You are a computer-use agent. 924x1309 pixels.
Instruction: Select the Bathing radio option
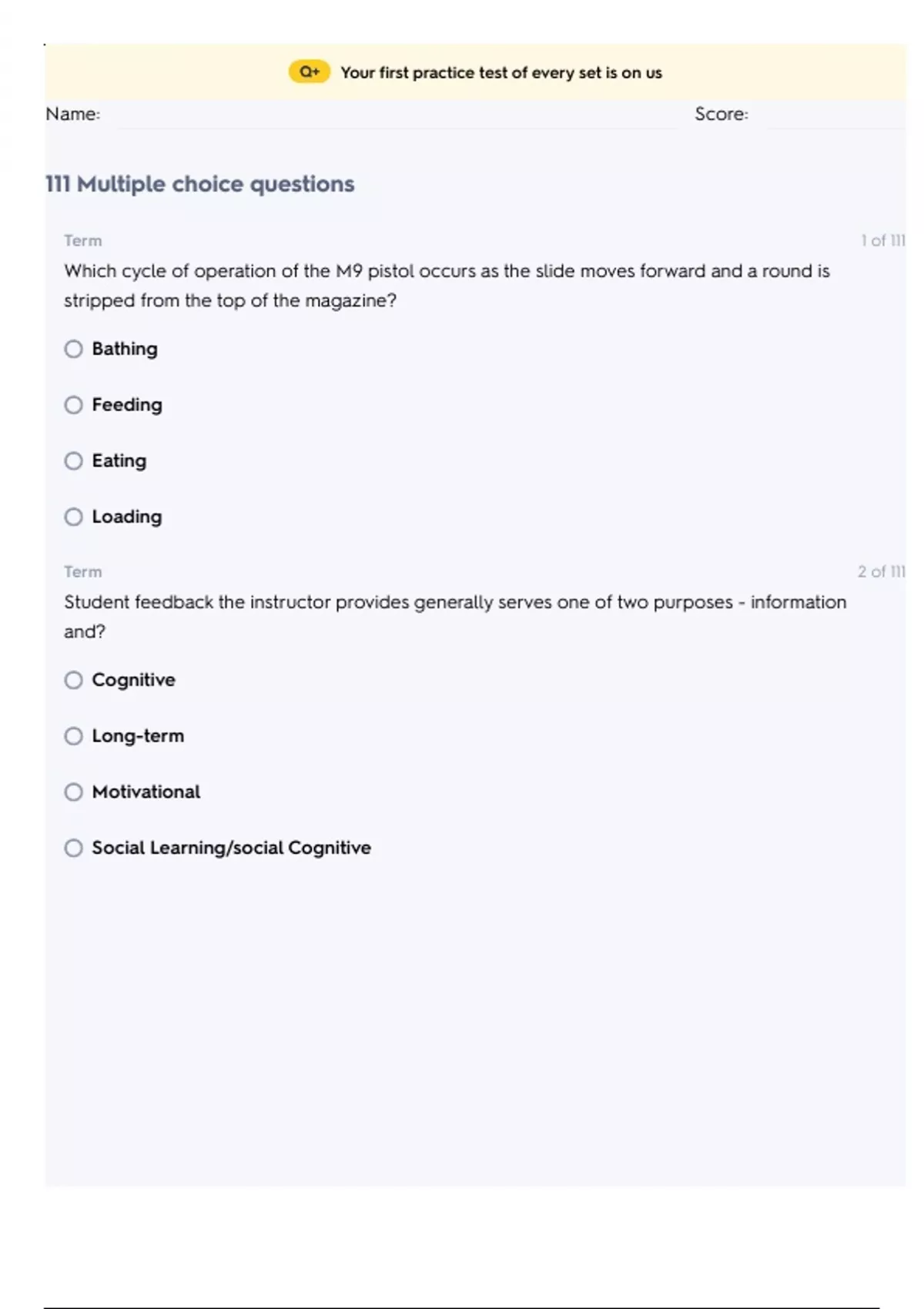(73, 349)
